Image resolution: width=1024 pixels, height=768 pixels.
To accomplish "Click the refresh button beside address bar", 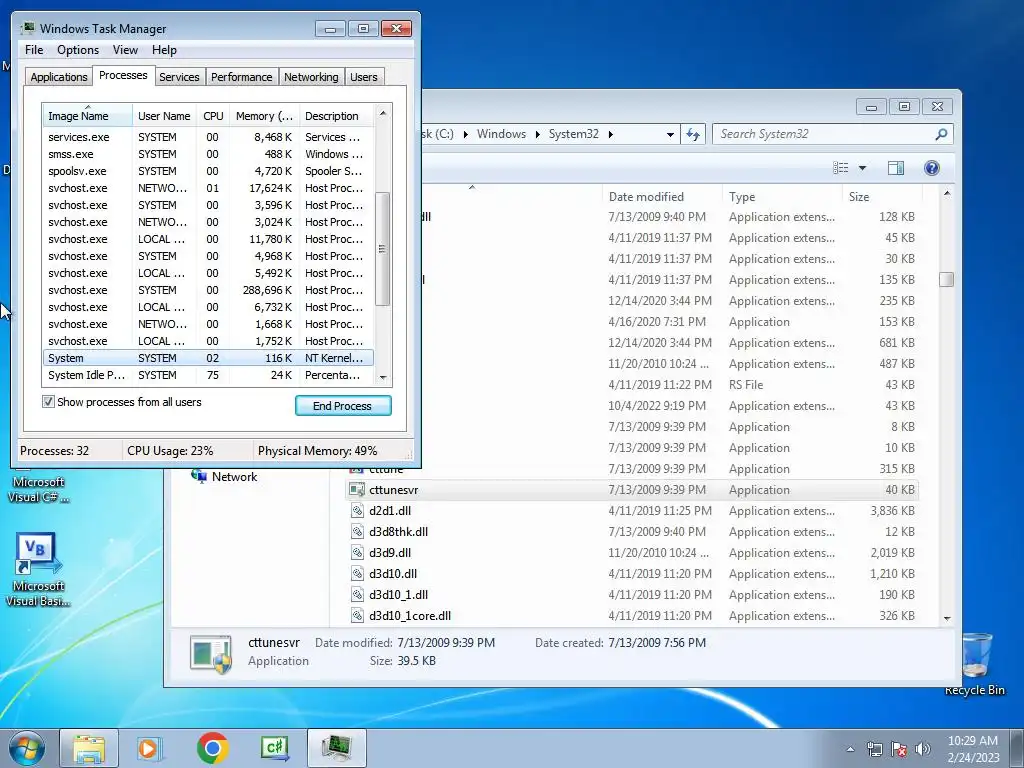I will point(693,134).
